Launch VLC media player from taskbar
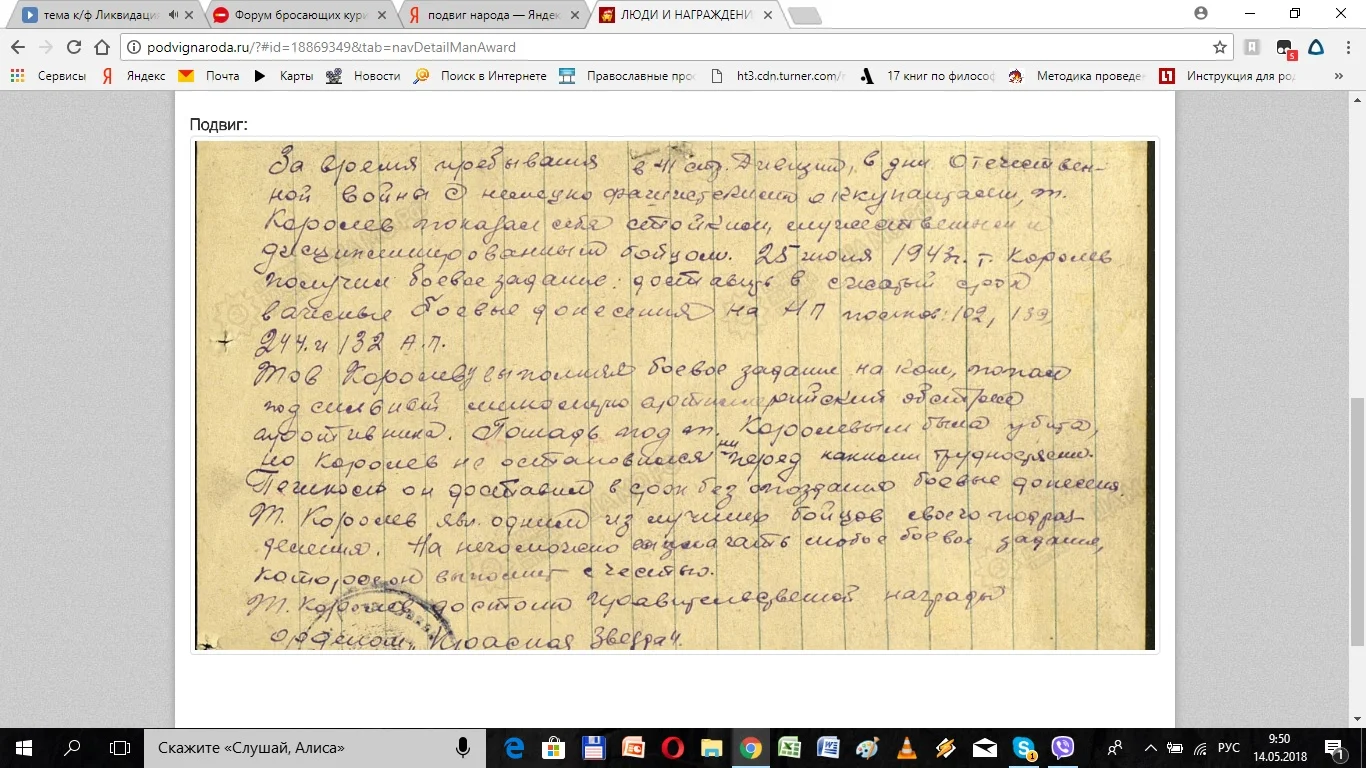Image resolution: width=1366 pixels, height=768 pixels. click(907, 747)
